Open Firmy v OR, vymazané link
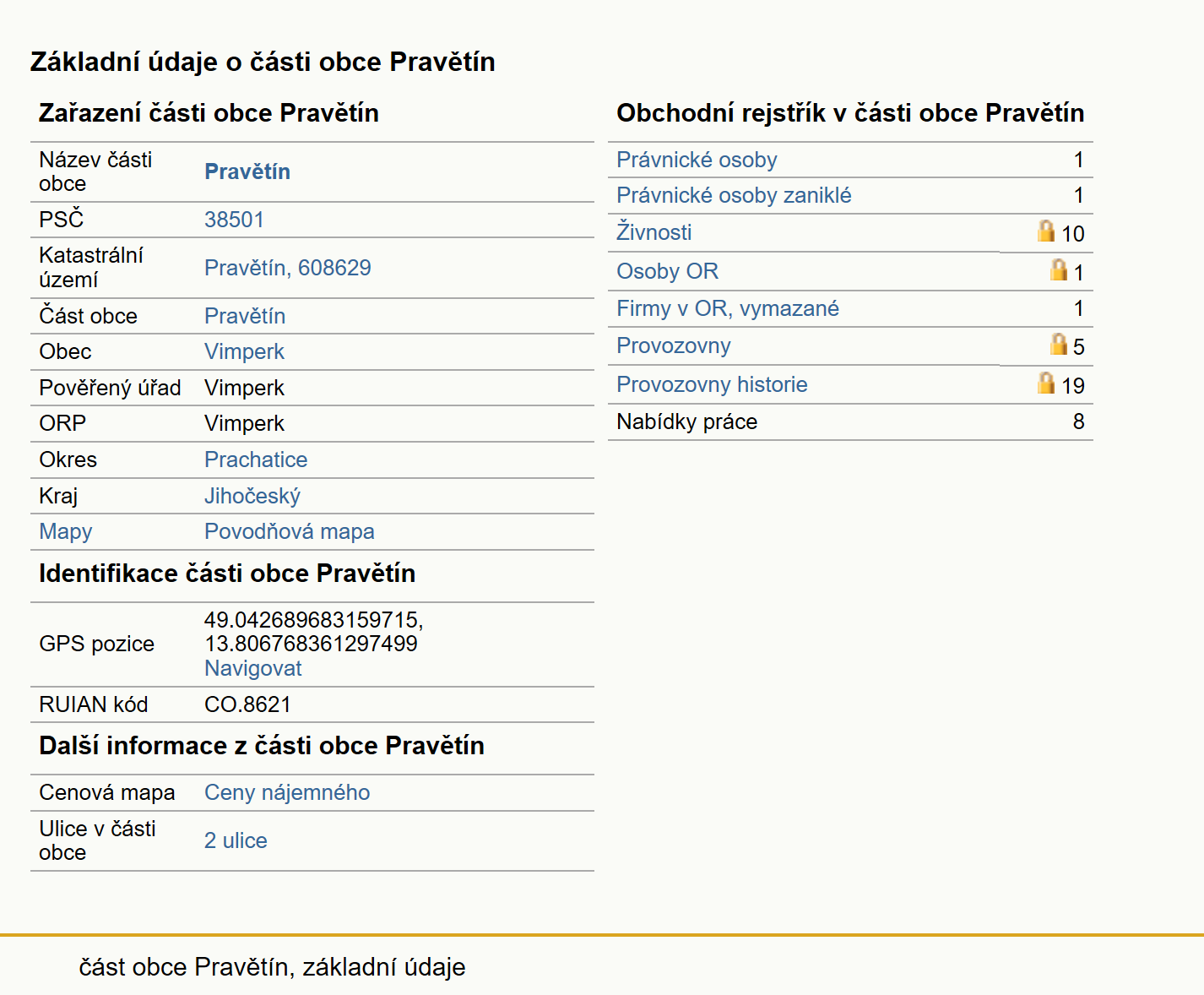The width and height of the screenshot is (1204, 995). tap(728, 308)
